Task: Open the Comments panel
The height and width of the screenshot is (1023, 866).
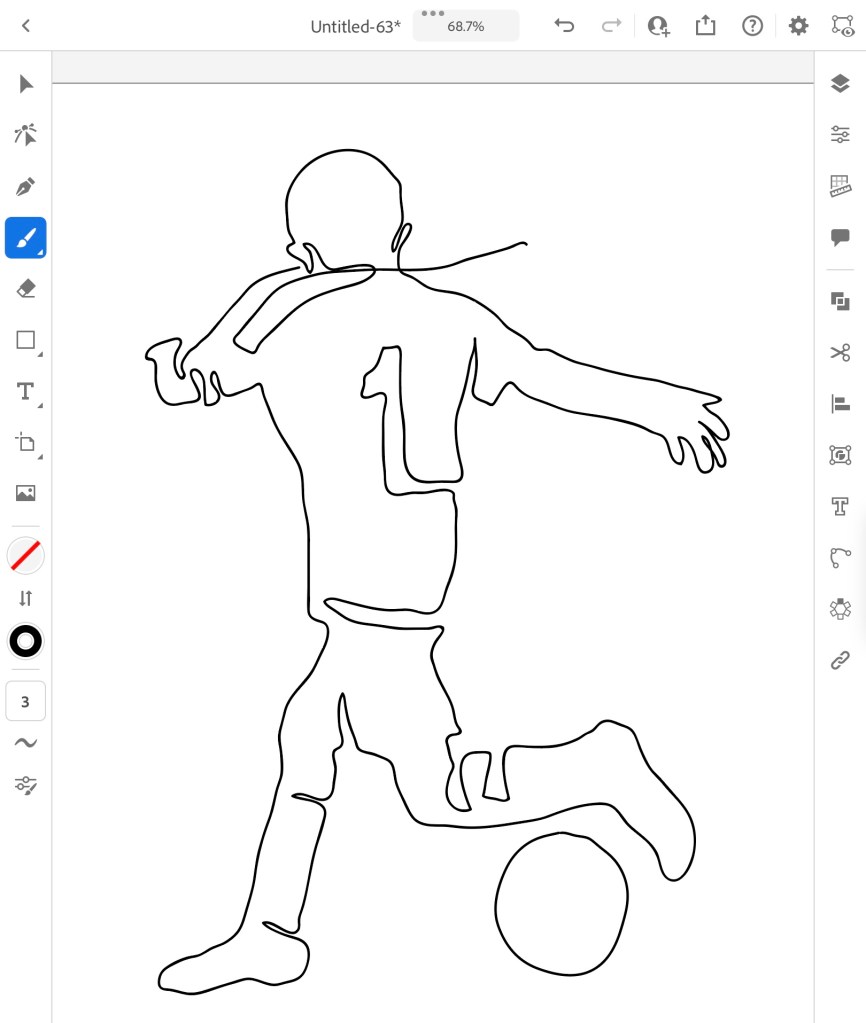Action: point(840,238)
